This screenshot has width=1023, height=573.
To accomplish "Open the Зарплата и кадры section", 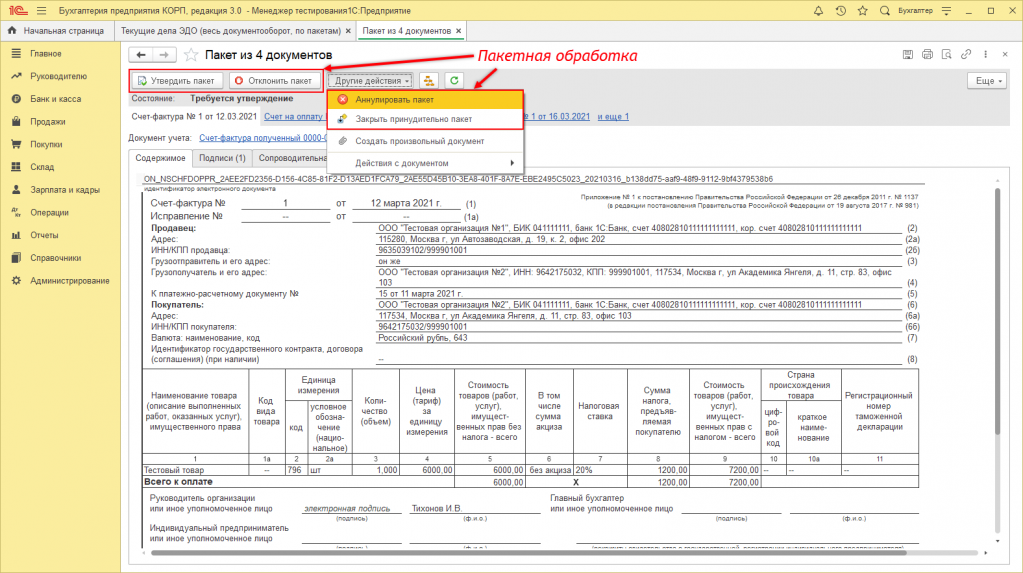I will point(65,190).
